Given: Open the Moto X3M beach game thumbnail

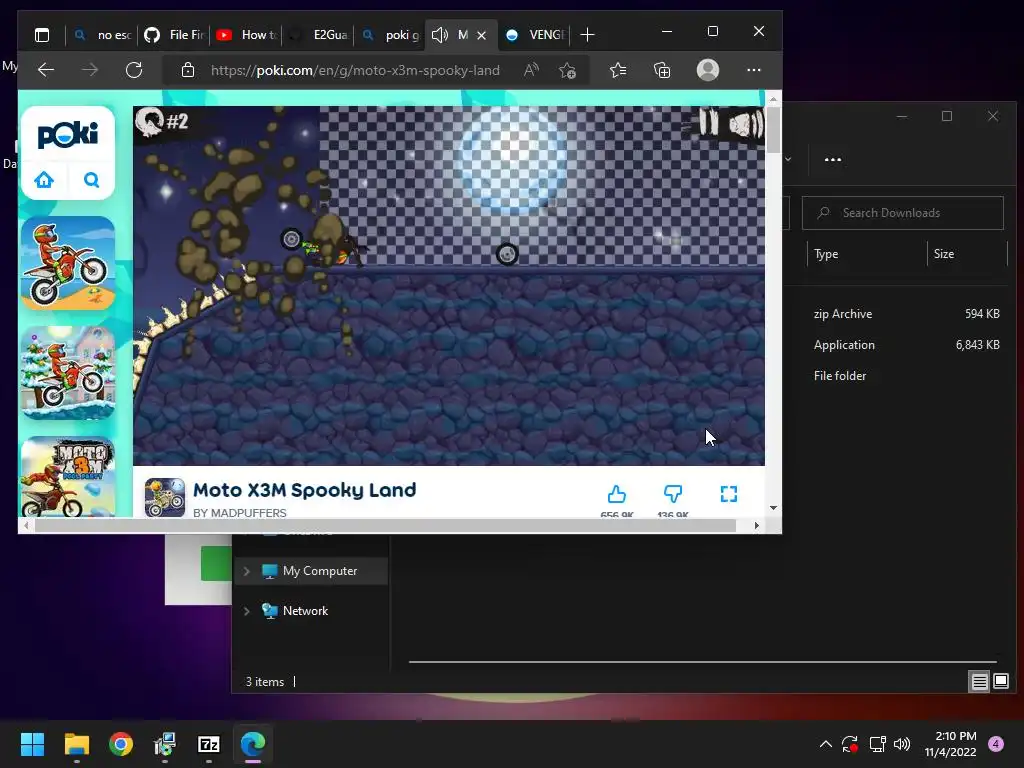Looking at the screenshot, I should 68,263.
